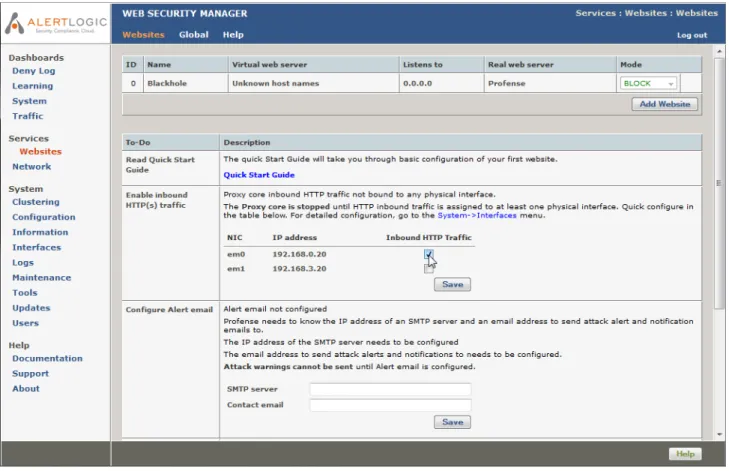
Task: Enable em1 inbound HTTP traffic checkbox
Action: pos(428,269)
